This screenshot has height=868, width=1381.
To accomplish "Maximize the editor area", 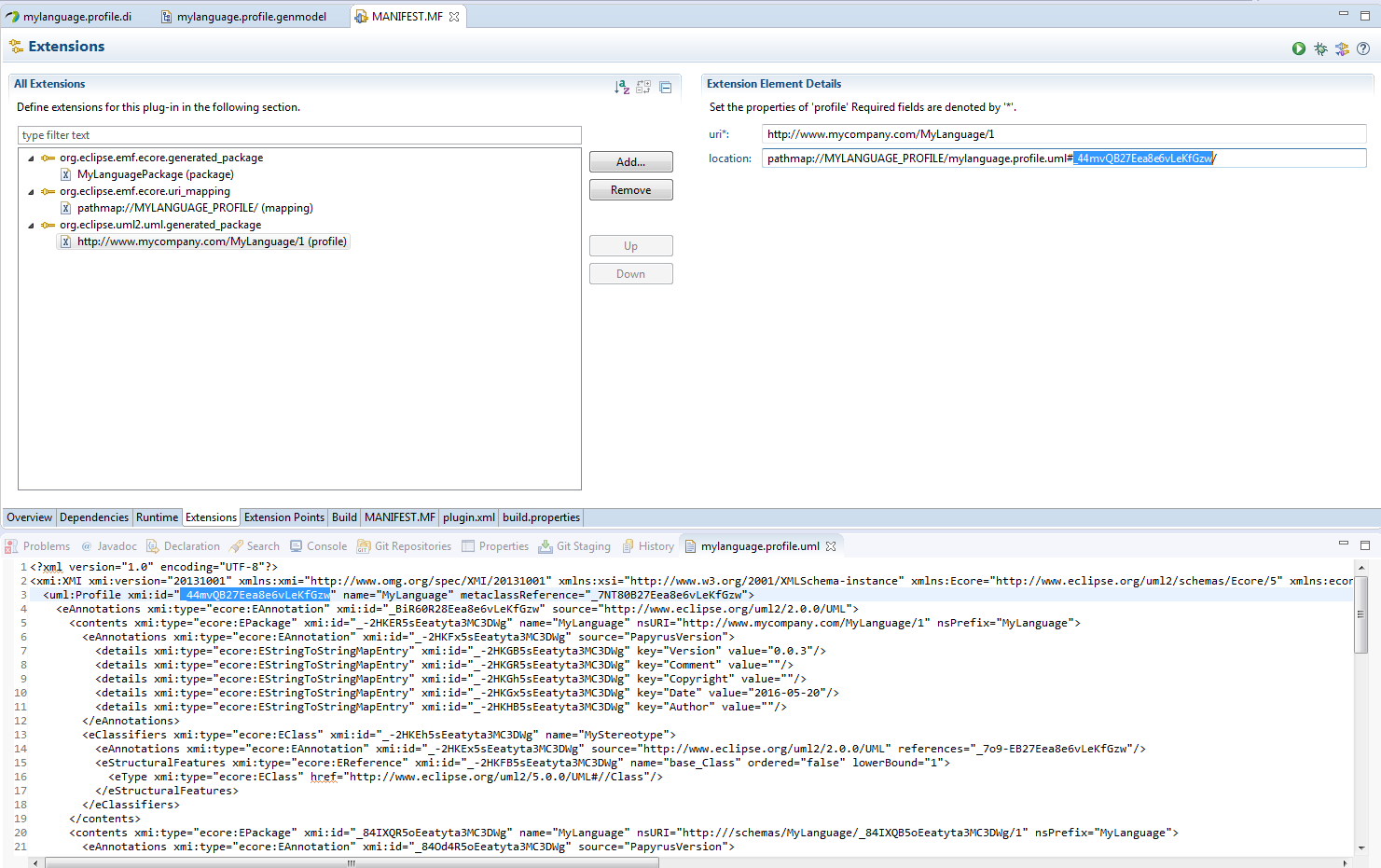I will click(x=1365, y=15).
